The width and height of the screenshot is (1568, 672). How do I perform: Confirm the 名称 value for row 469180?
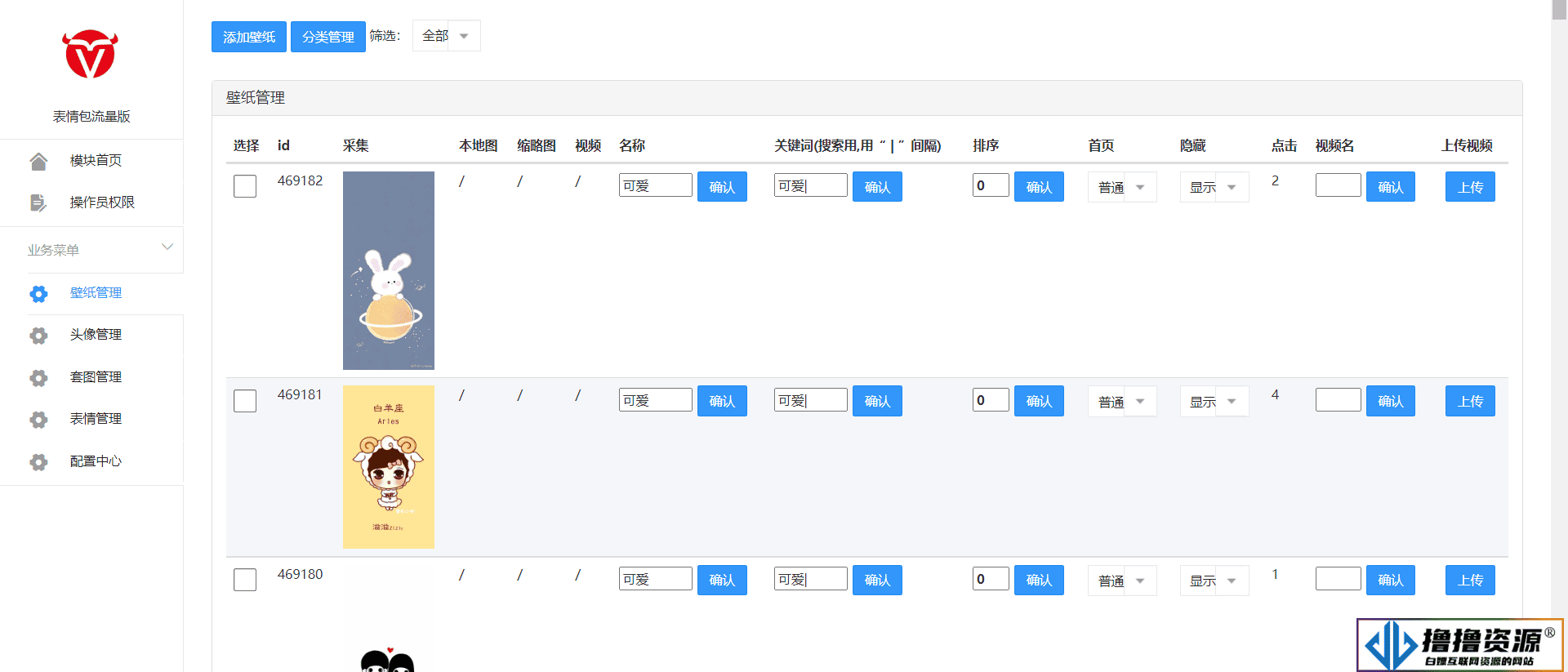pos(722,580)
